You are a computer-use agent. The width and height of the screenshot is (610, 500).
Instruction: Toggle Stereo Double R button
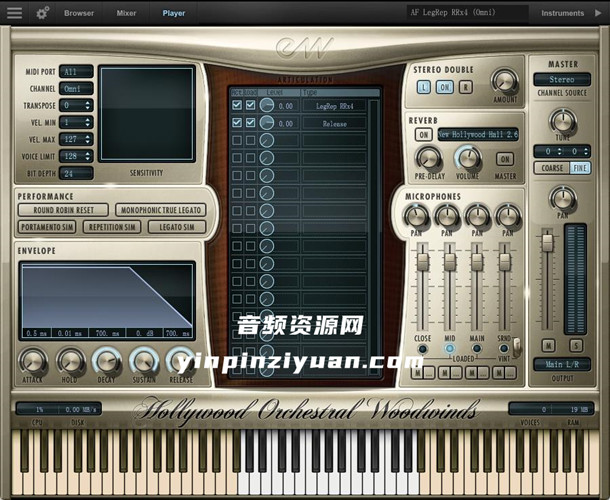click(x=466, y=87)
